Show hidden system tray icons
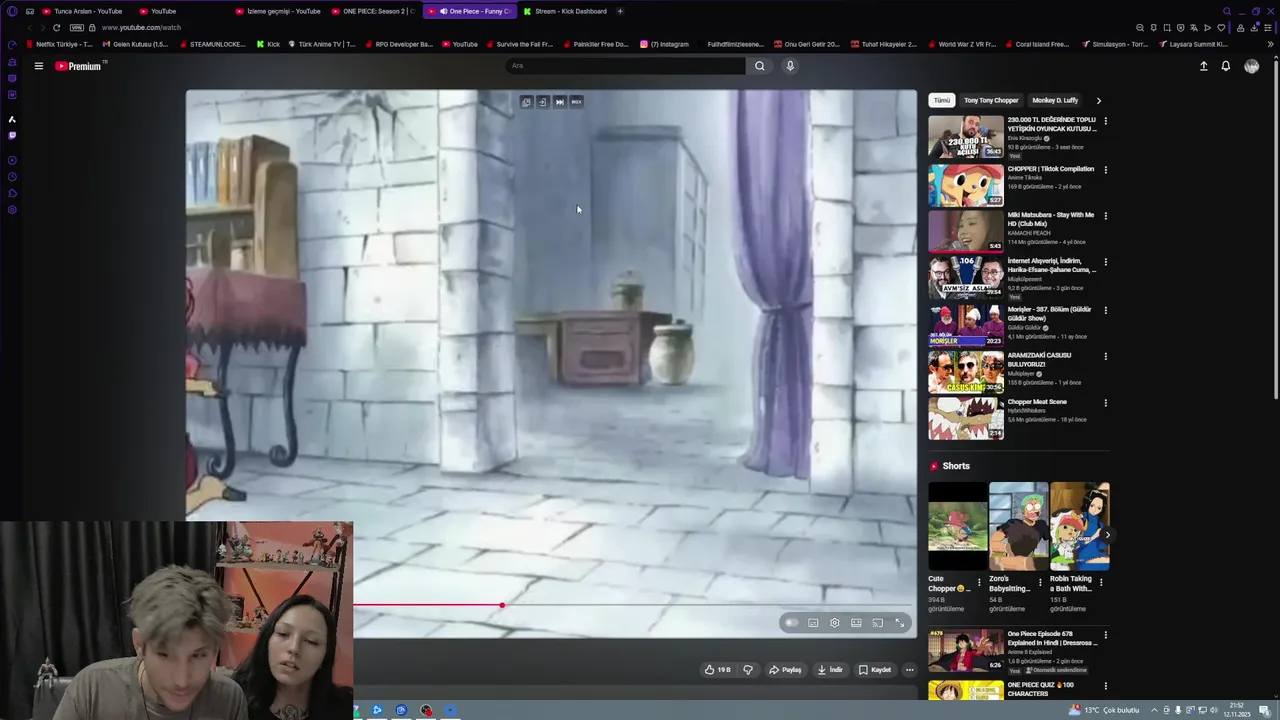 tap(1153, 710)
